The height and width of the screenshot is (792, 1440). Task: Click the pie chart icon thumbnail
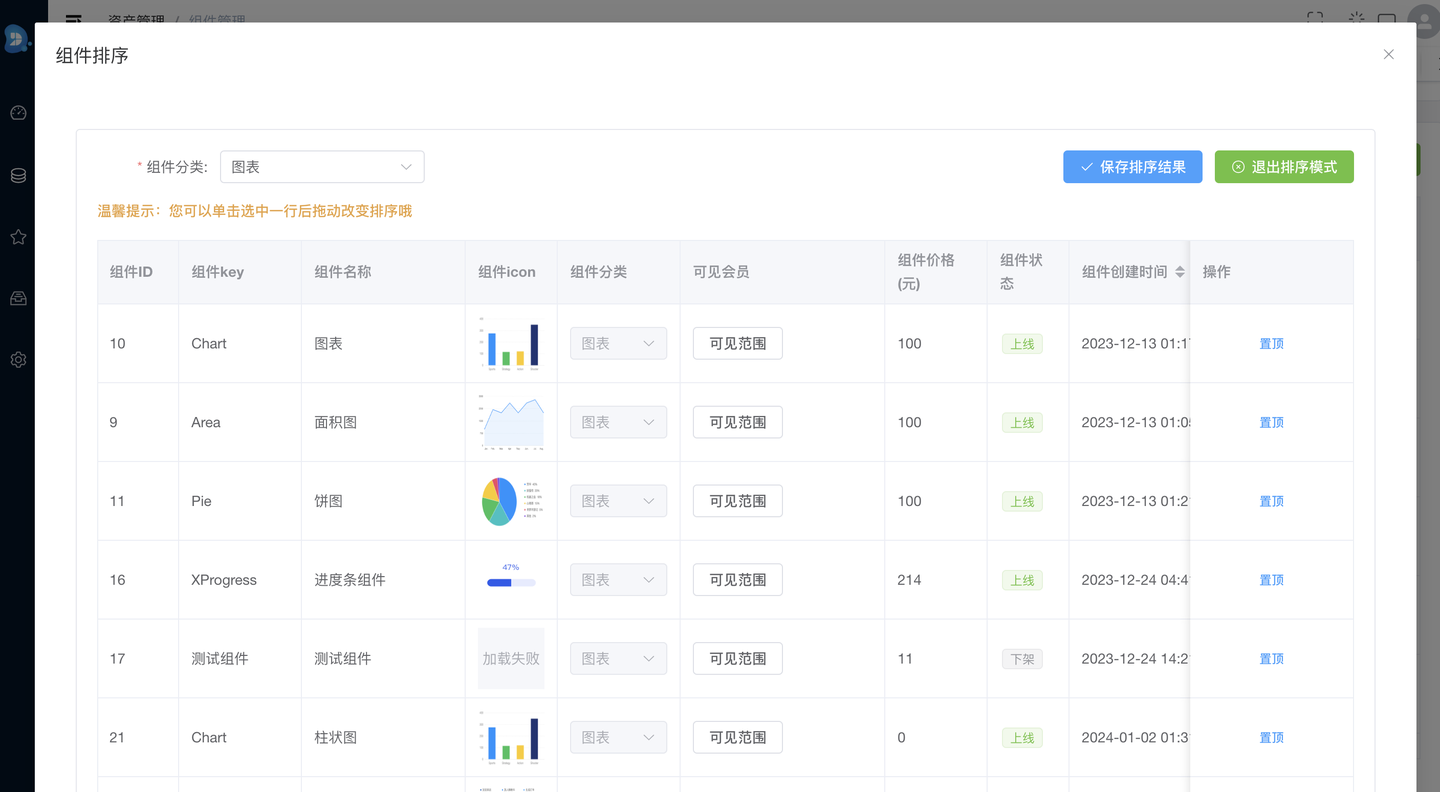[510, 501]
